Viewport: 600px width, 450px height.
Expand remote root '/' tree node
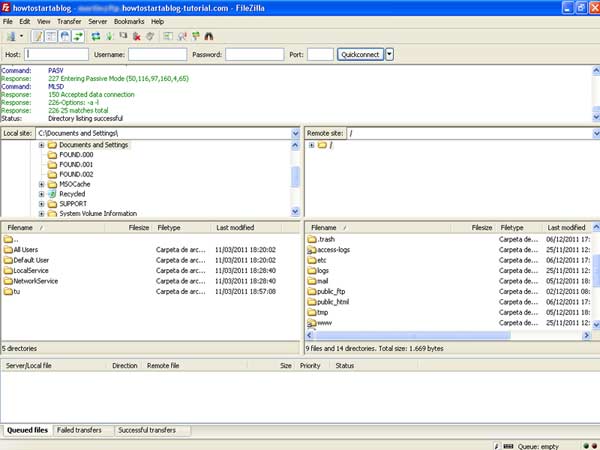coord(311,145)
